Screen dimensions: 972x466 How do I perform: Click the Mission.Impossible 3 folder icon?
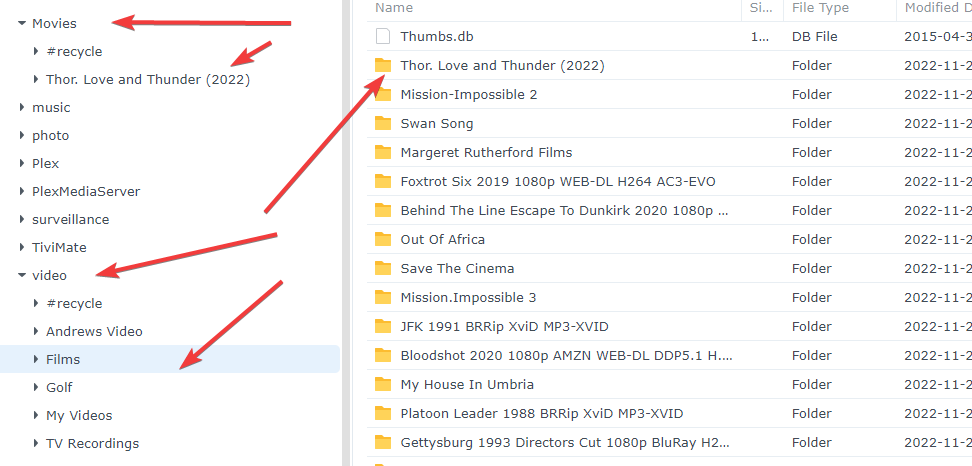[383, 297]
